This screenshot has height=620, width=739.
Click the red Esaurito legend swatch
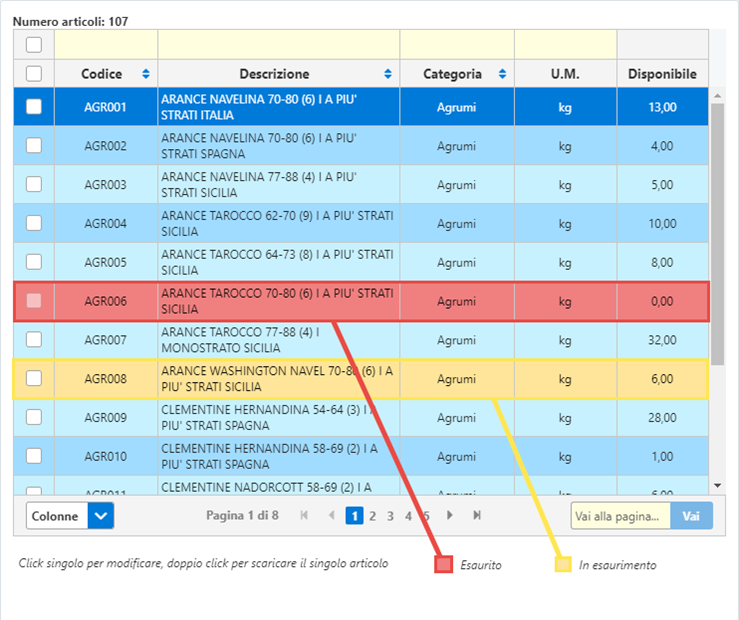443,564
